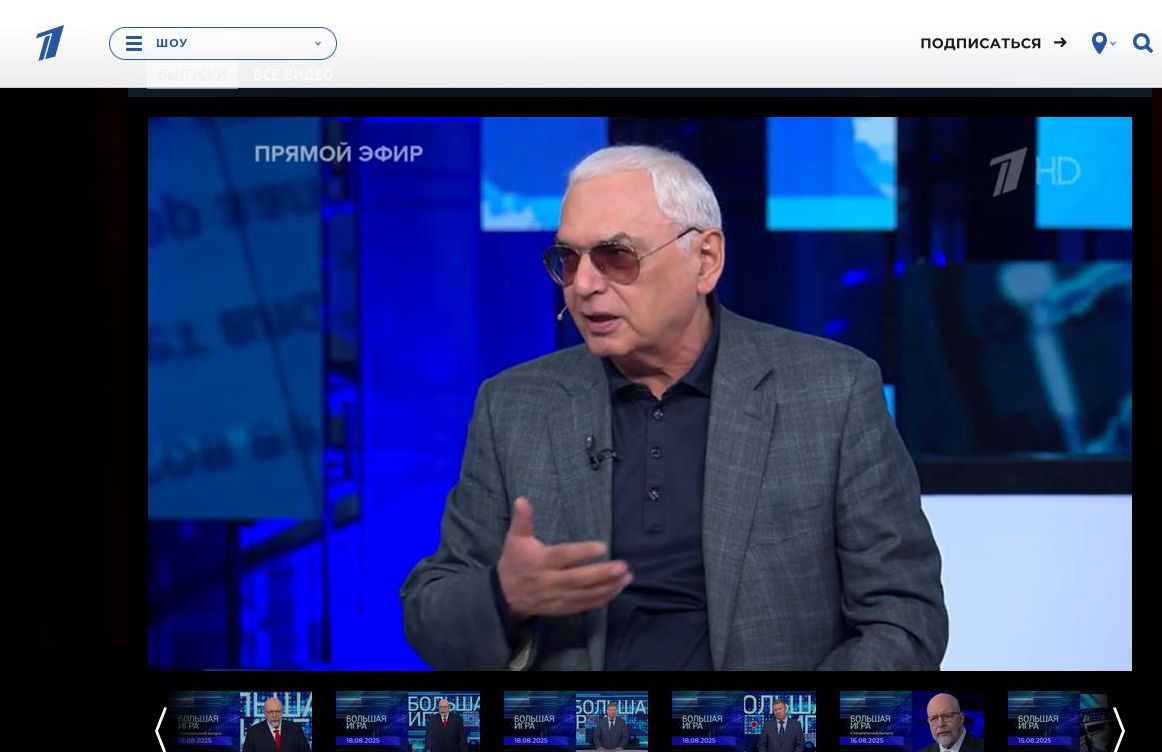Screen dimensions: 1162x752
Task: Open site search with magnifier icon
Action: [1142, 43]
